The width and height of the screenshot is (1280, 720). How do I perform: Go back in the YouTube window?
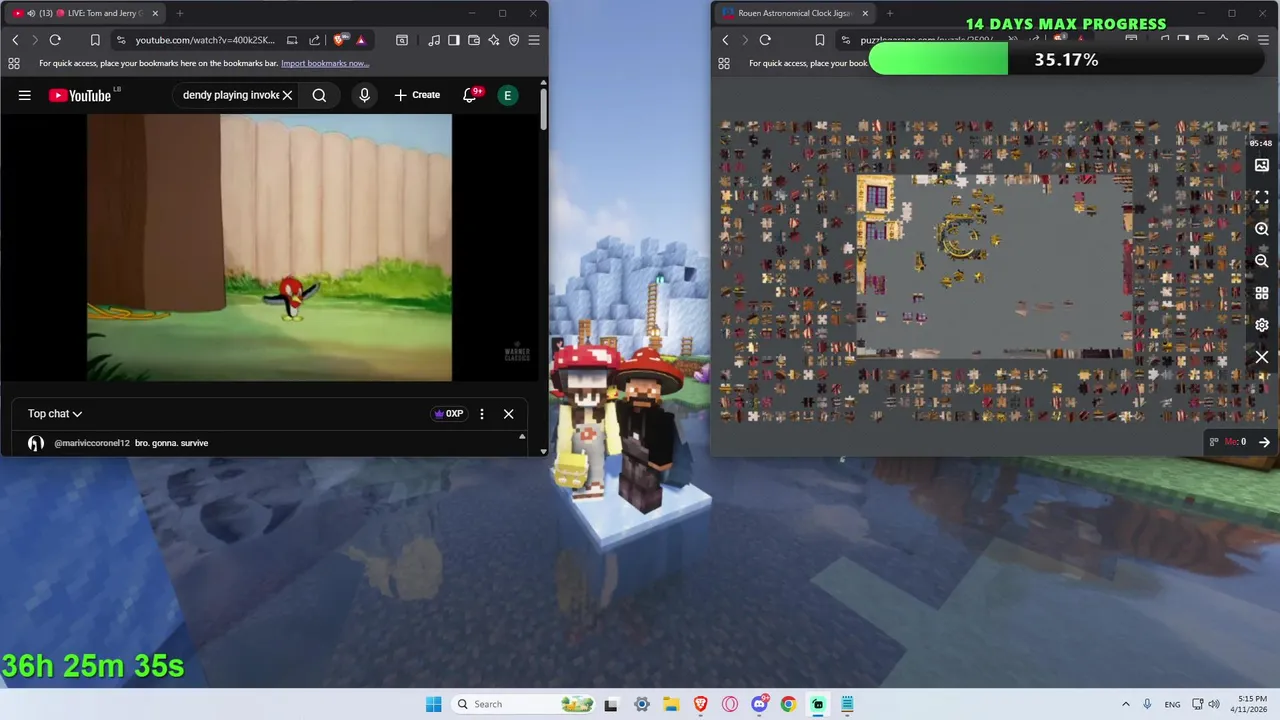tap(15, 40)
